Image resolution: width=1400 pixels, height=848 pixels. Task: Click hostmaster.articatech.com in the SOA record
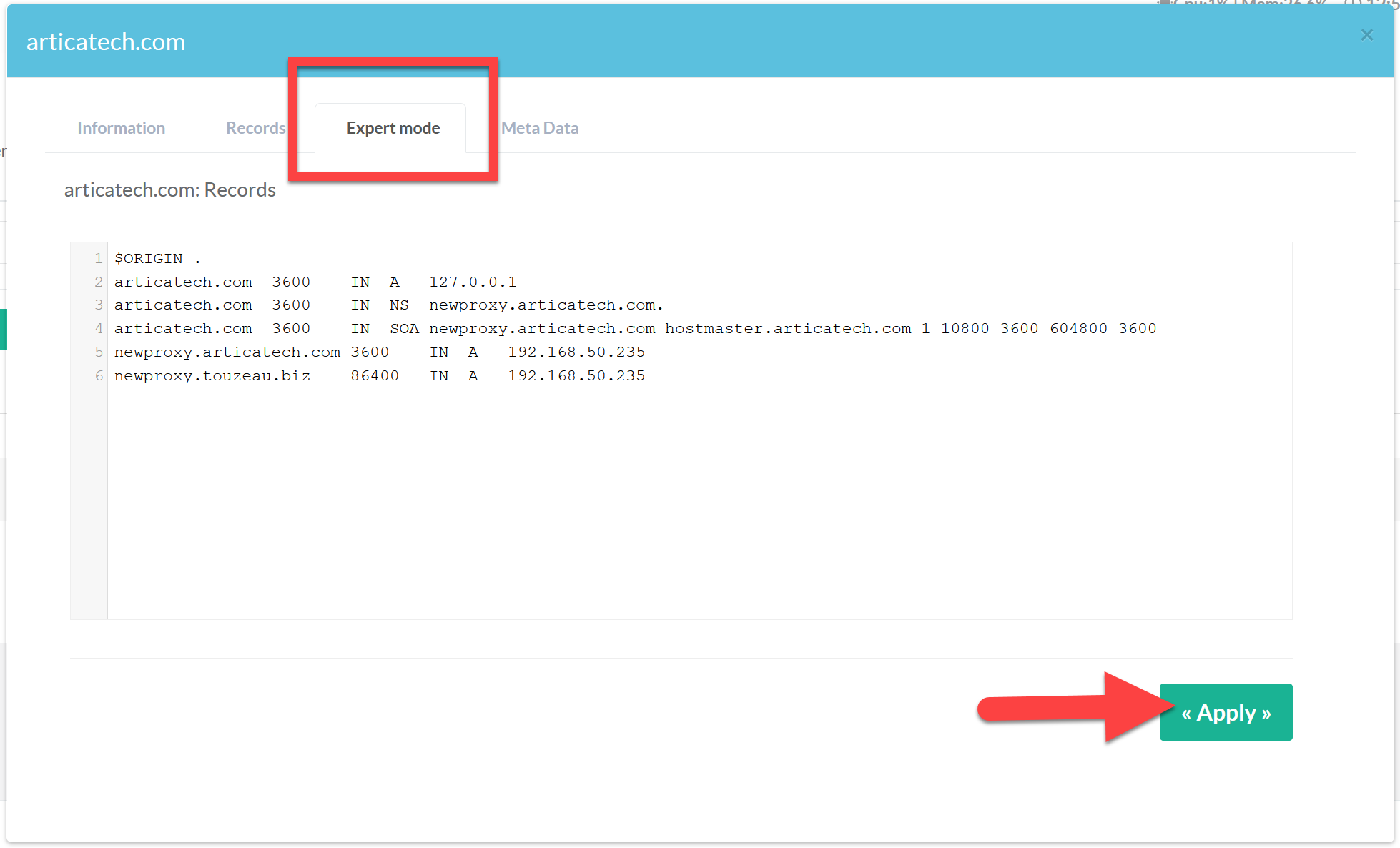click(x=788, y=329)
